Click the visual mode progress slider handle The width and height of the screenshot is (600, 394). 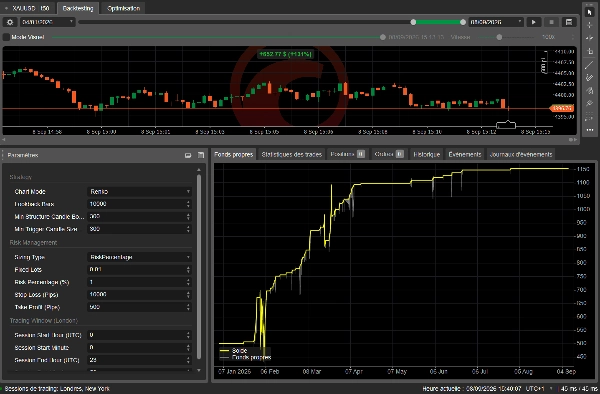[x=383, y=37]
